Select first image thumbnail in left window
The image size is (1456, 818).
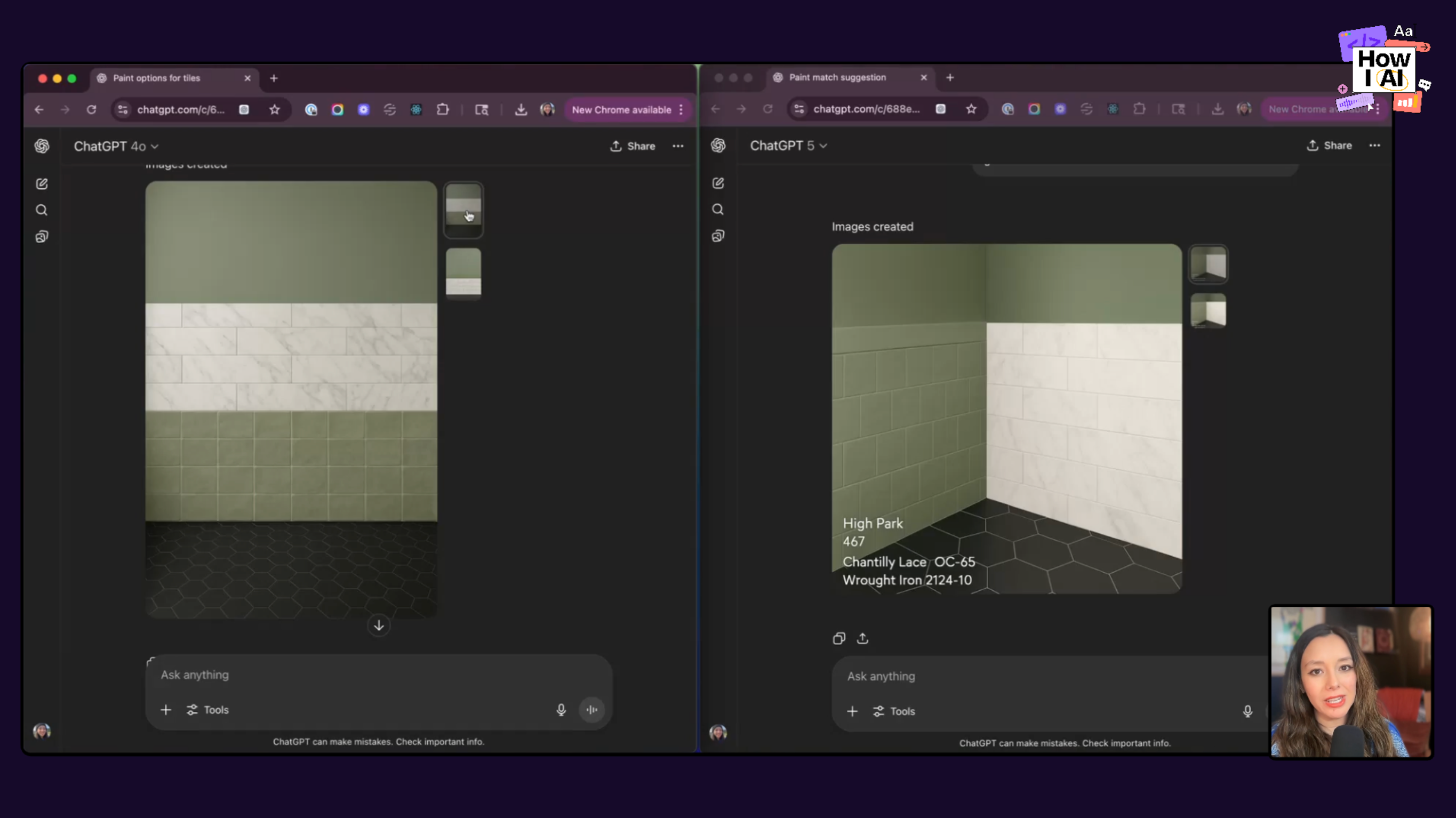463,210
